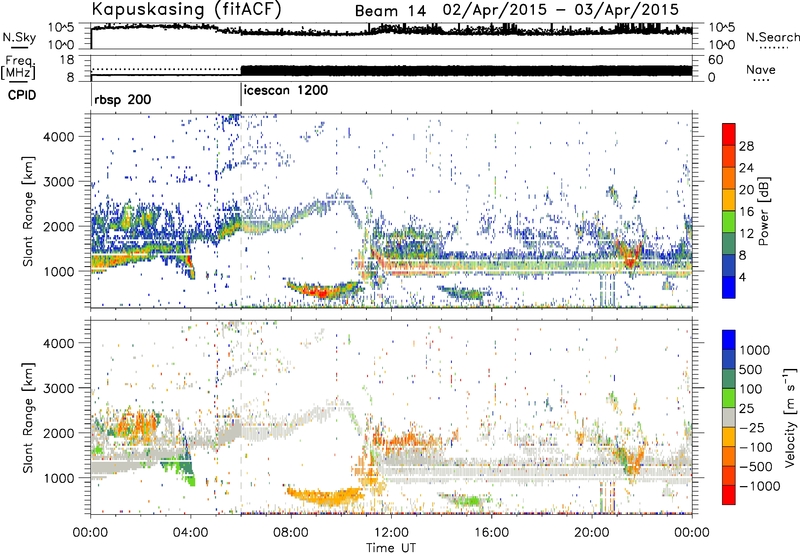Viewport: 800px width, 554px height.
Task: Click the 'Power [dB]' colorbar label
Action: (763, 211)
